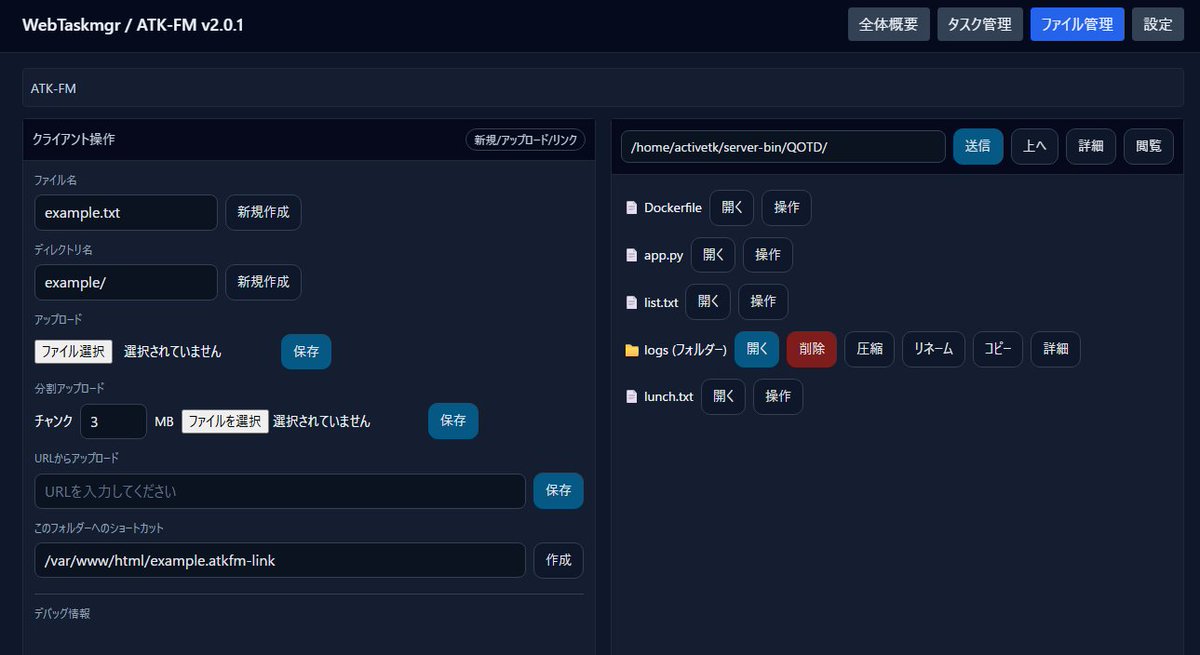Focus the URLを入力してください field
Viewport: 1200px width, 655px height.
(280, 491)
